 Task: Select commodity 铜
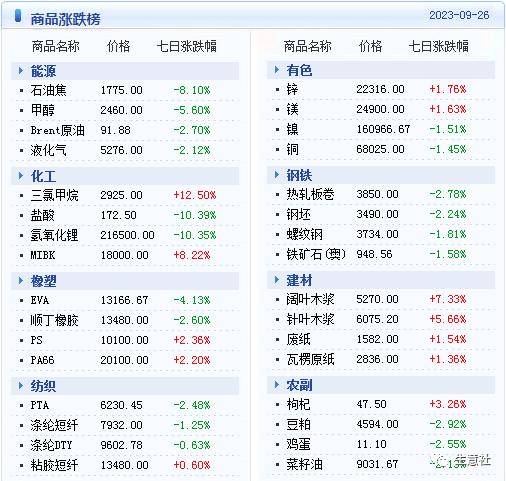pos(292,149)
